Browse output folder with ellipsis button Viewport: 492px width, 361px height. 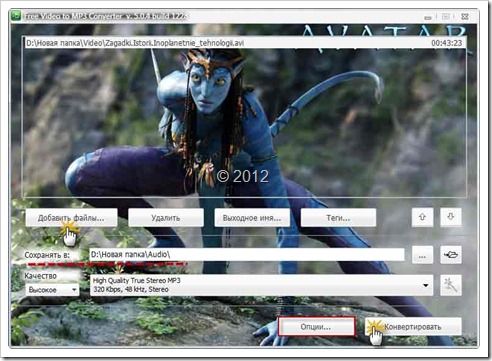coord(422,255)
